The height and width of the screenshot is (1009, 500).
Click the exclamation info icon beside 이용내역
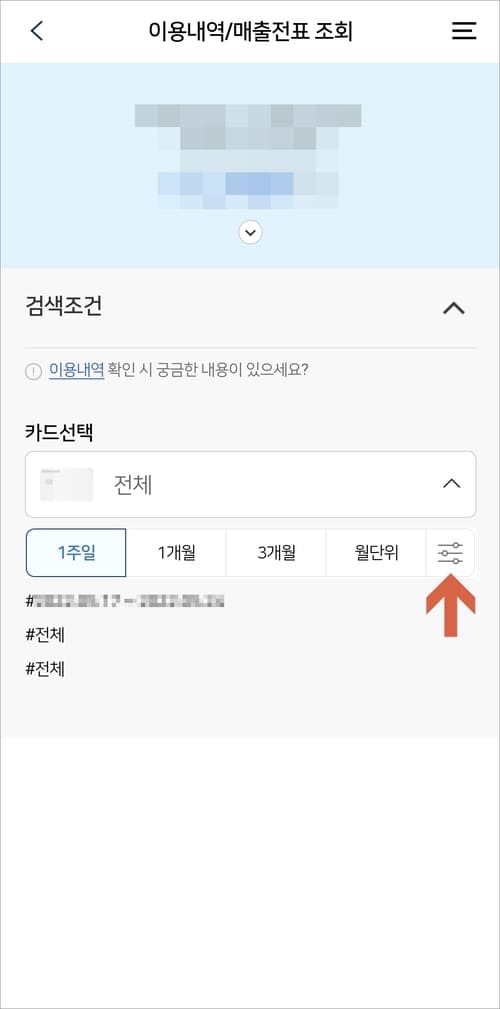tap(33, 372)
